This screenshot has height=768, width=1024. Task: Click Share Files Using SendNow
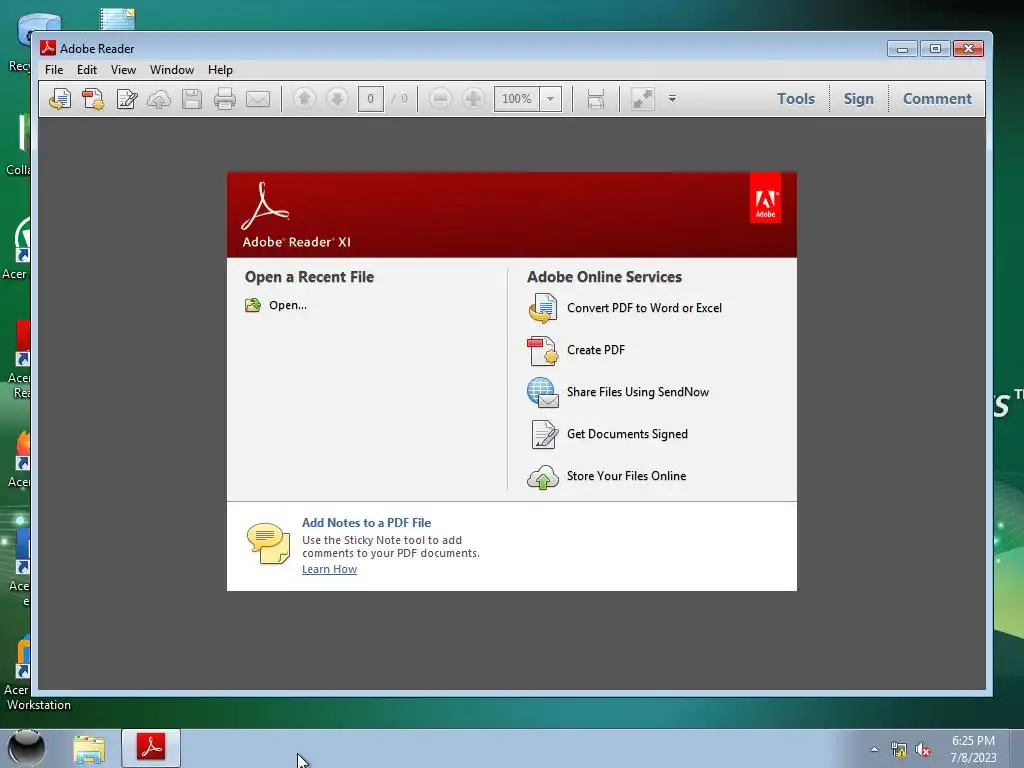(637, 392)
